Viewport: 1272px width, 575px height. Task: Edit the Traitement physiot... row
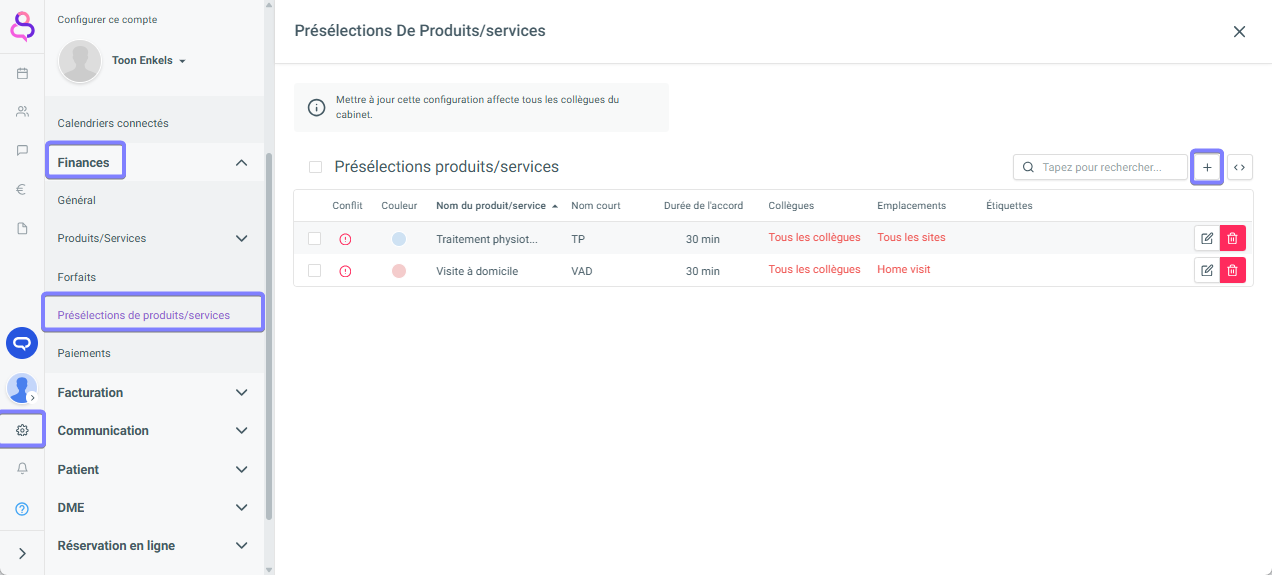pos(1207,239)
